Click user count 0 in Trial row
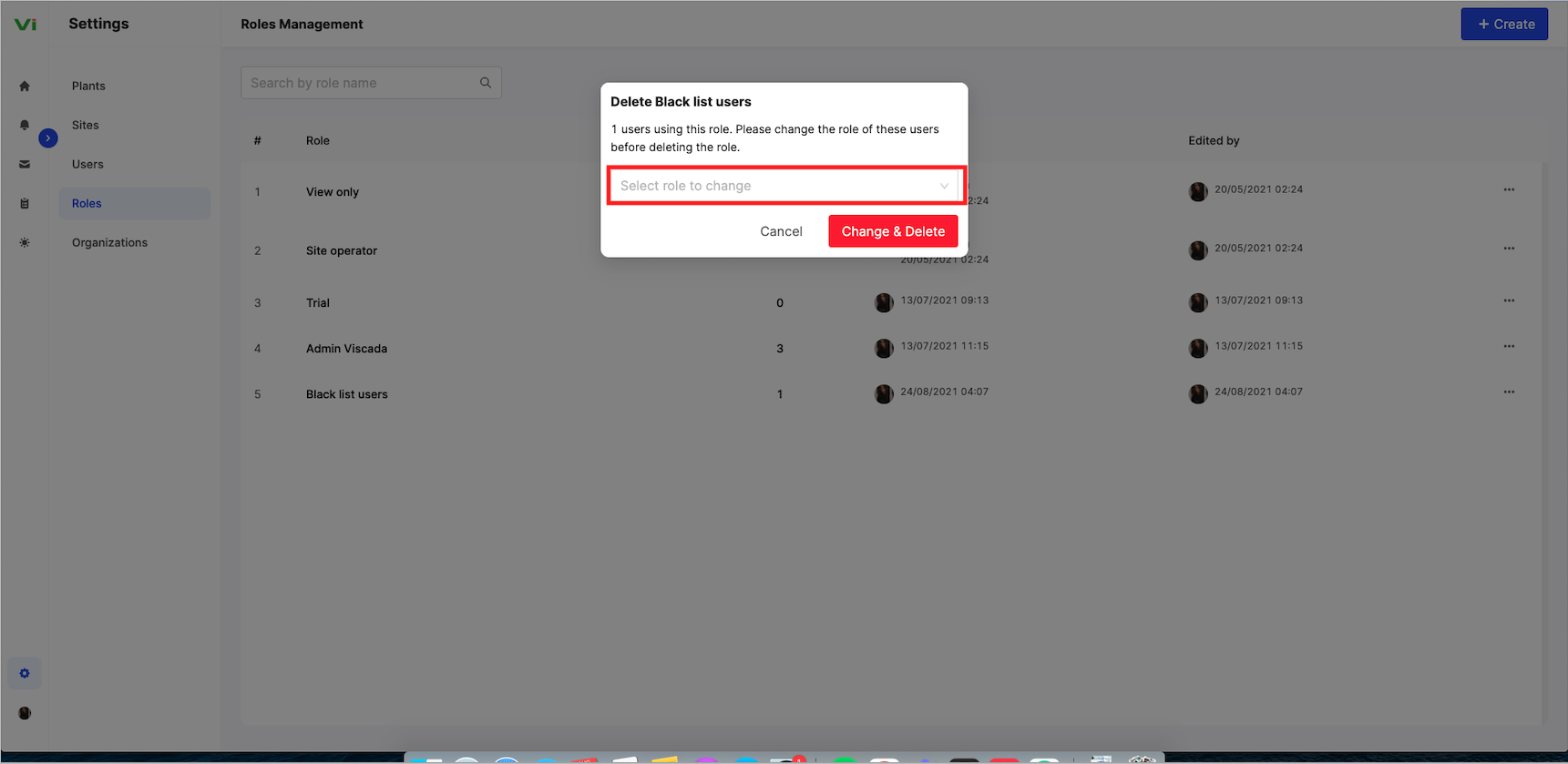This screenshot has height=764, width=1568. tap(780, 303)
